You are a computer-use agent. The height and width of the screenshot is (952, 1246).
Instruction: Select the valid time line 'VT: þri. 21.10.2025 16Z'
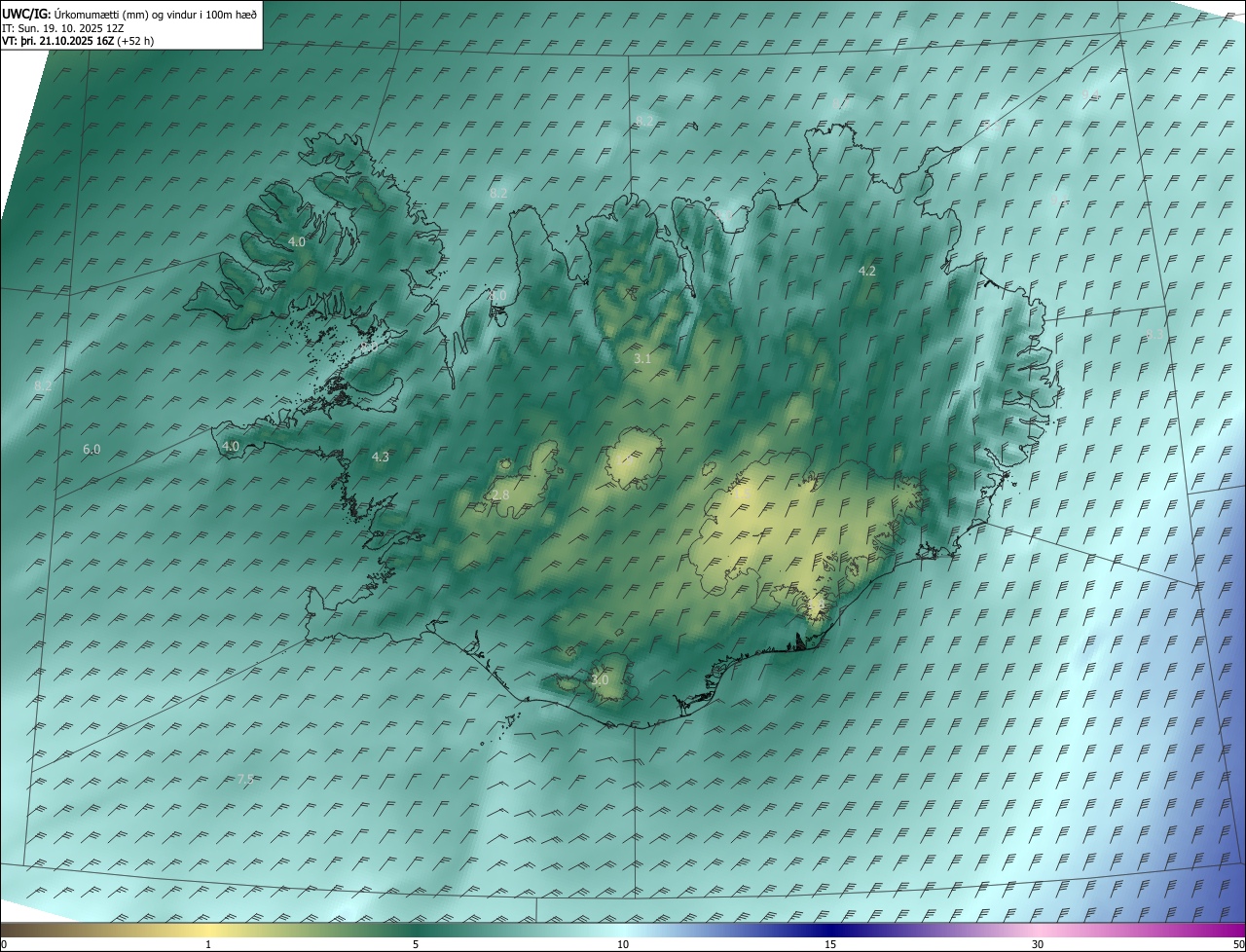click(59, 41)
